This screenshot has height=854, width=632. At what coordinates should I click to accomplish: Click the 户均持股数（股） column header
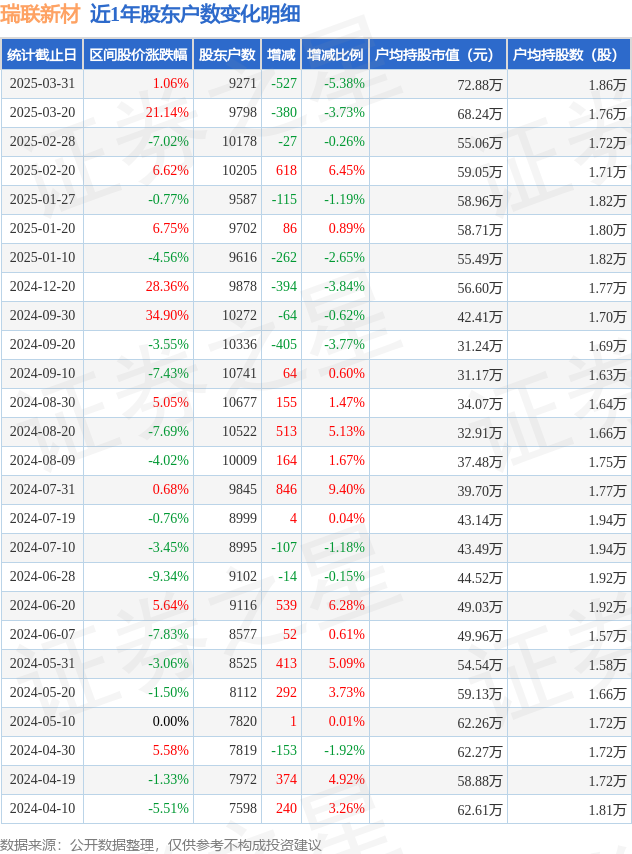point(568,54)
